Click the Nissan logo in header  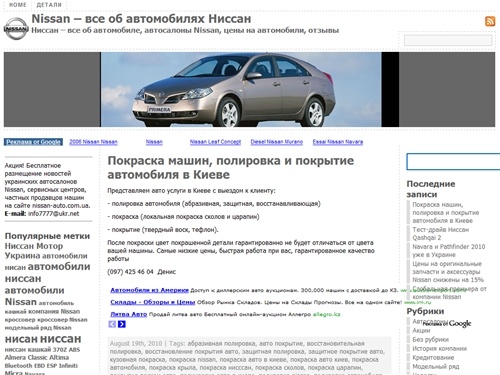tap(16, 29)
